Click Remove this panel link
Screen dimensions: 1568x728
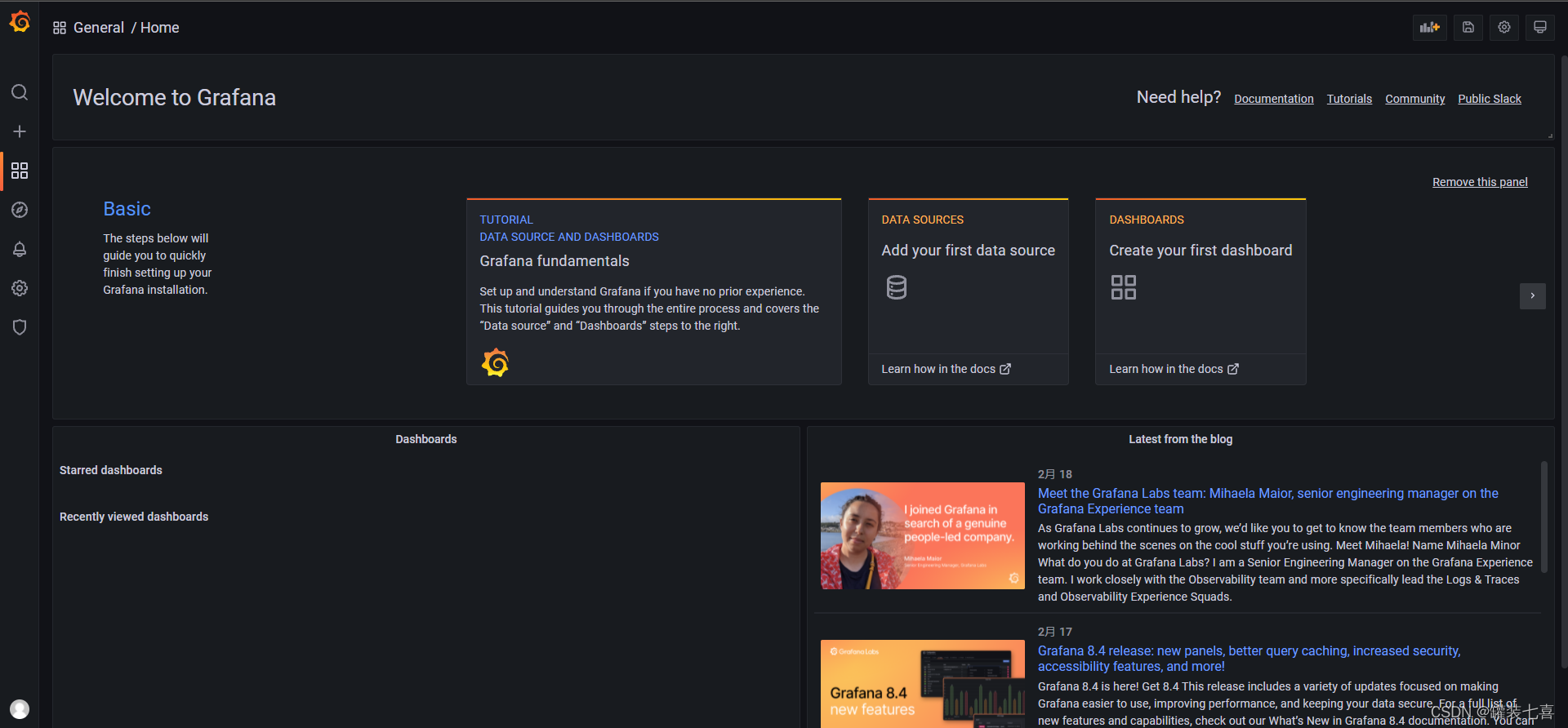pyautogui.click(x=1480, y=182)
